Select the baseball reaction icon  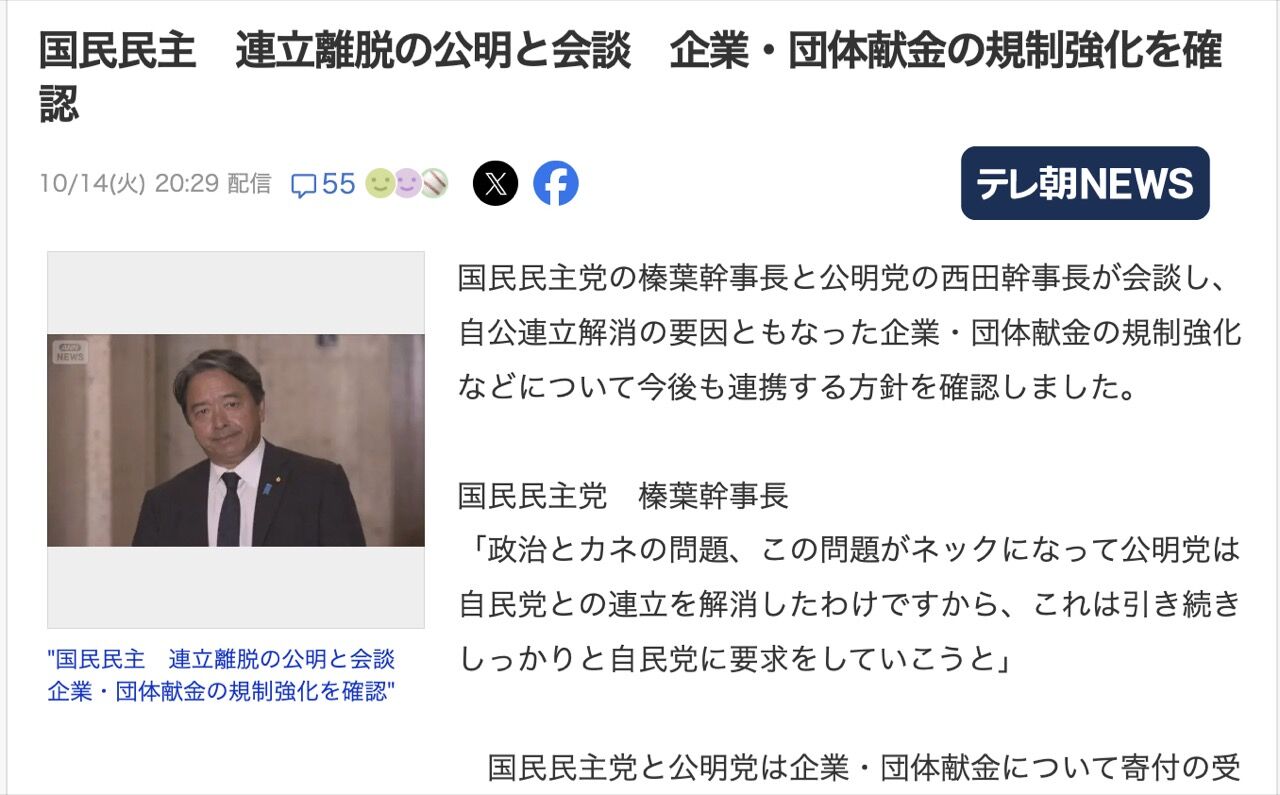pos(434,183)
